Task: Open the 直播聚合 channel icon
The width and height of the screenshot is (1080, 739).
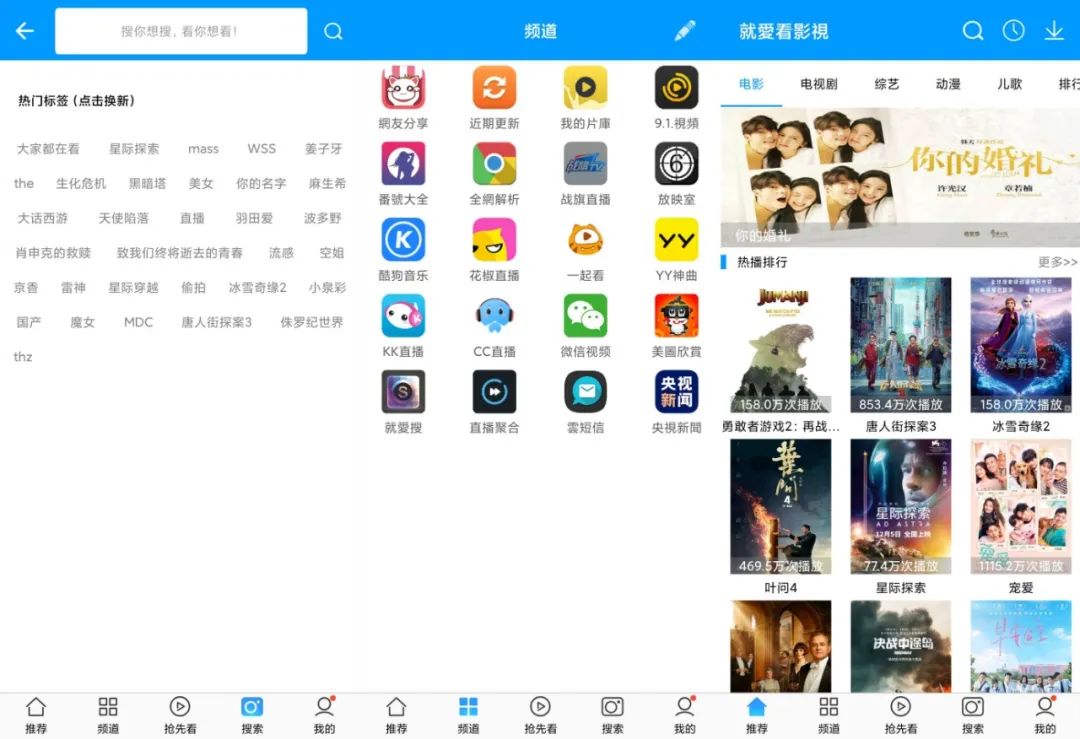Action: [x=495, y=392]
